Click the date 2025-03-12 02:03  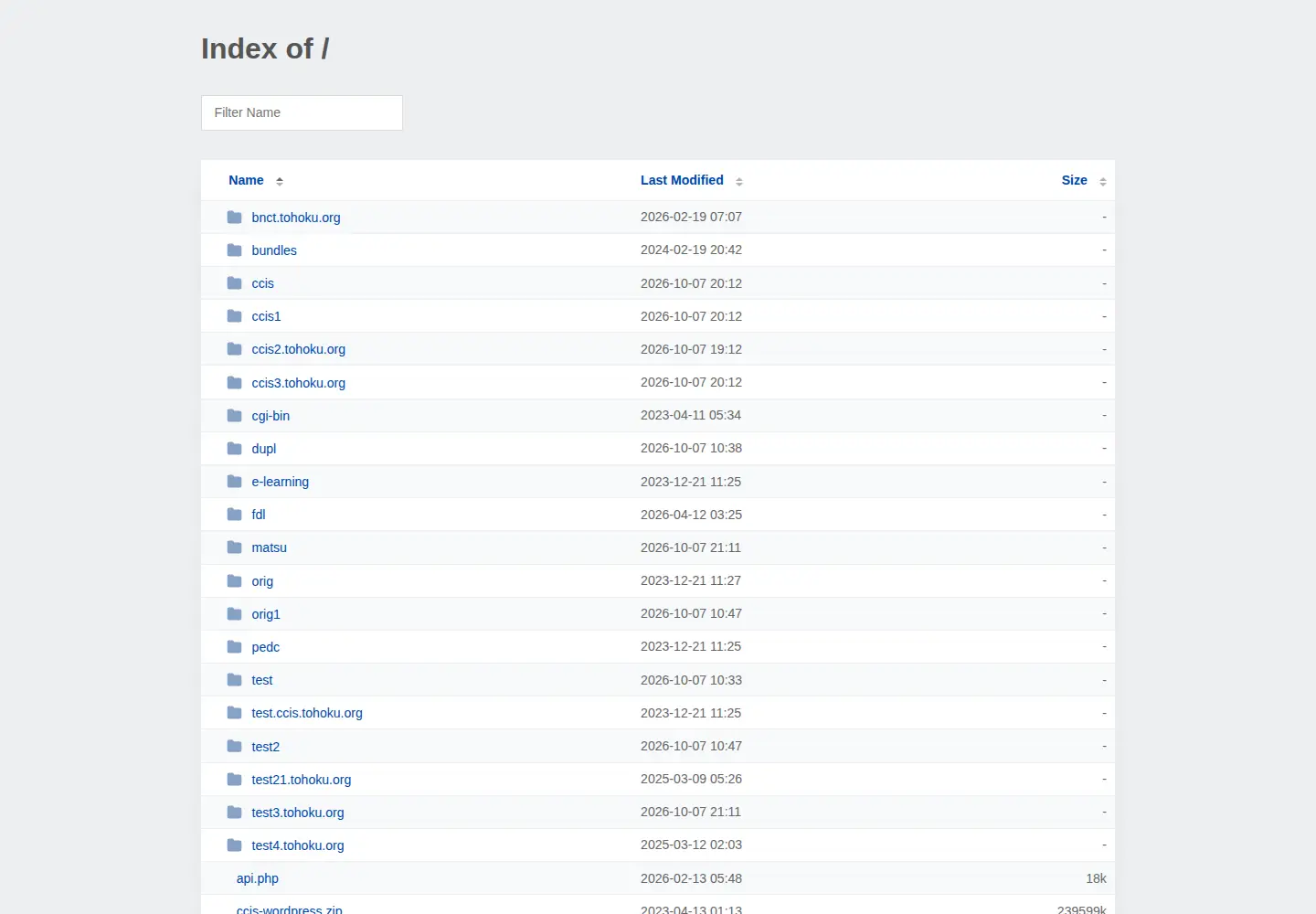[x=691, y=845]
